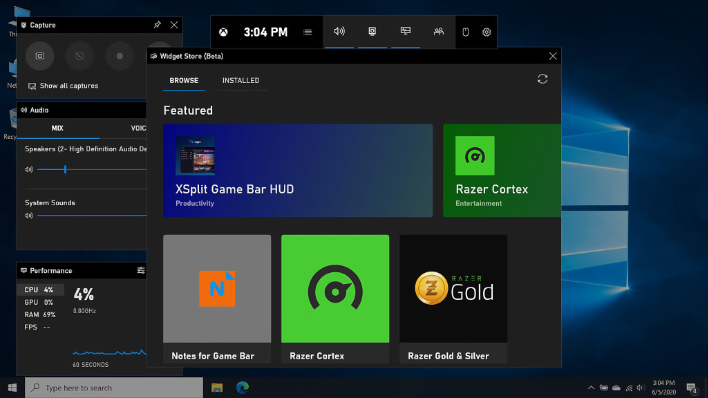The height and width of the screenshot is (398, 708).
Task: Click the Razer Cortex logo in featured banner
Action: [475, 155]
